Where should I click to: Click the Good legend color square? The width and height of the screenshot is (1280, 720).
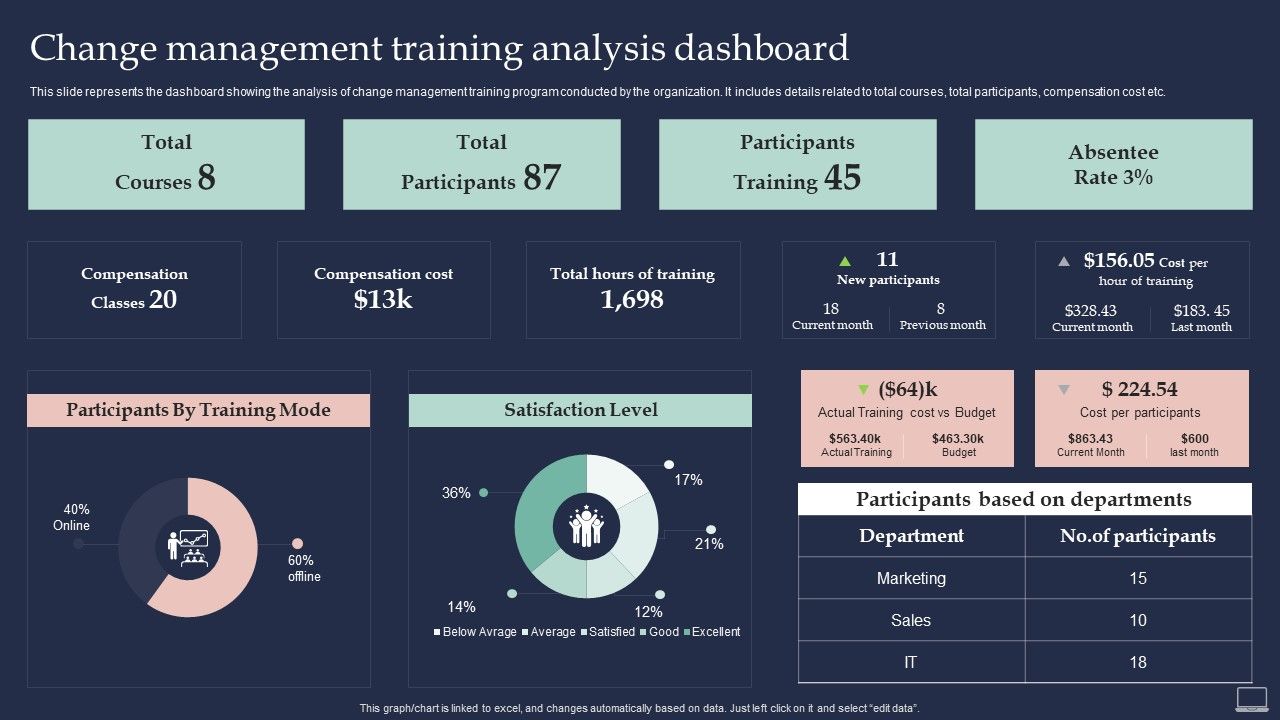[x=643, y=632]
